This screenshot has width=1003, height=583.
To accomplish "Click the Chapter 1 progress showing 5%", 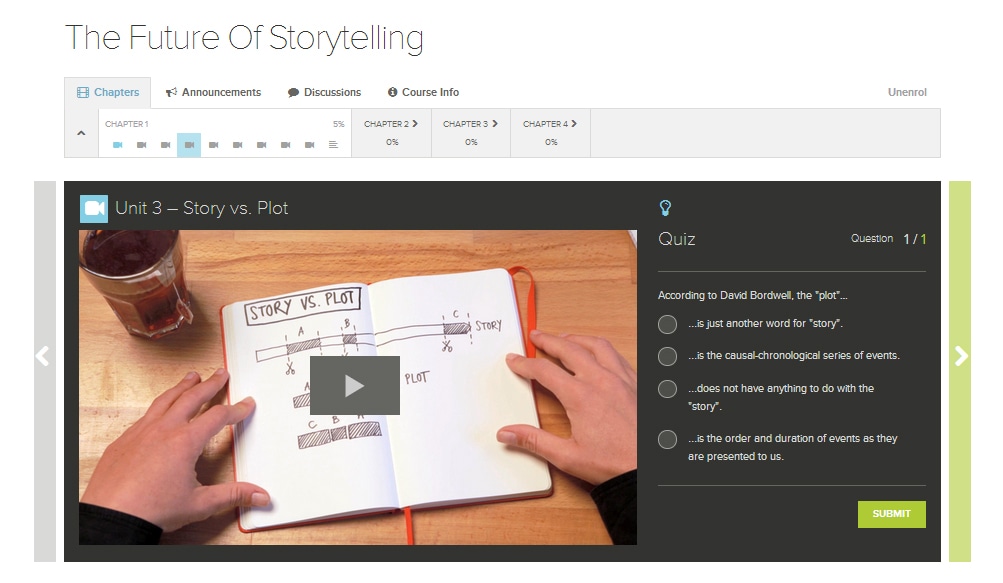I will (x=337, y=124).
